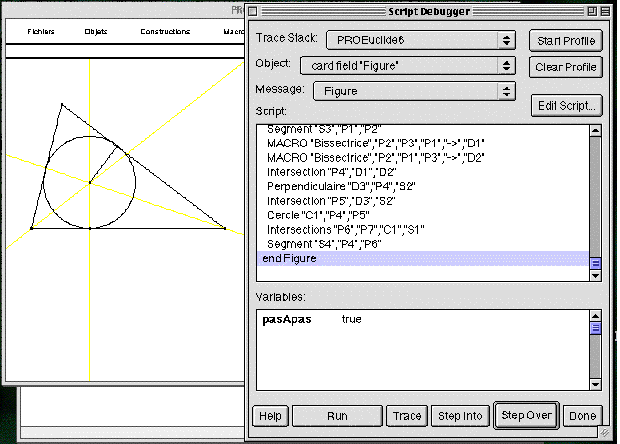Click the resize grip of Script Debugger
620x444 pixels.
(602, 431)
